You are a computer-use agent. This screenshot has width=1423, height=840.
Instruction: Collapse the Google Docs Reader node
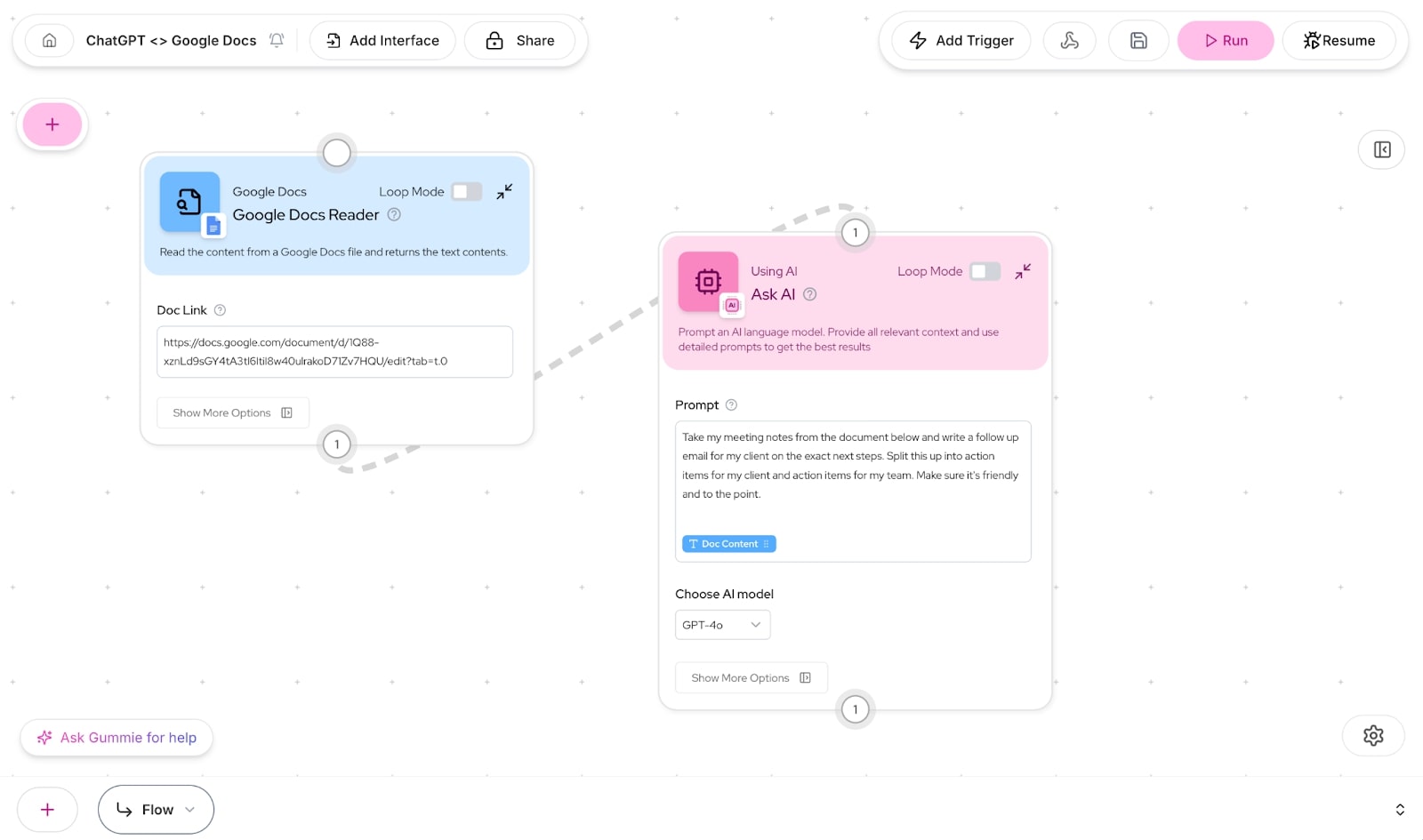pyautogui.click(x=504, y=191)
